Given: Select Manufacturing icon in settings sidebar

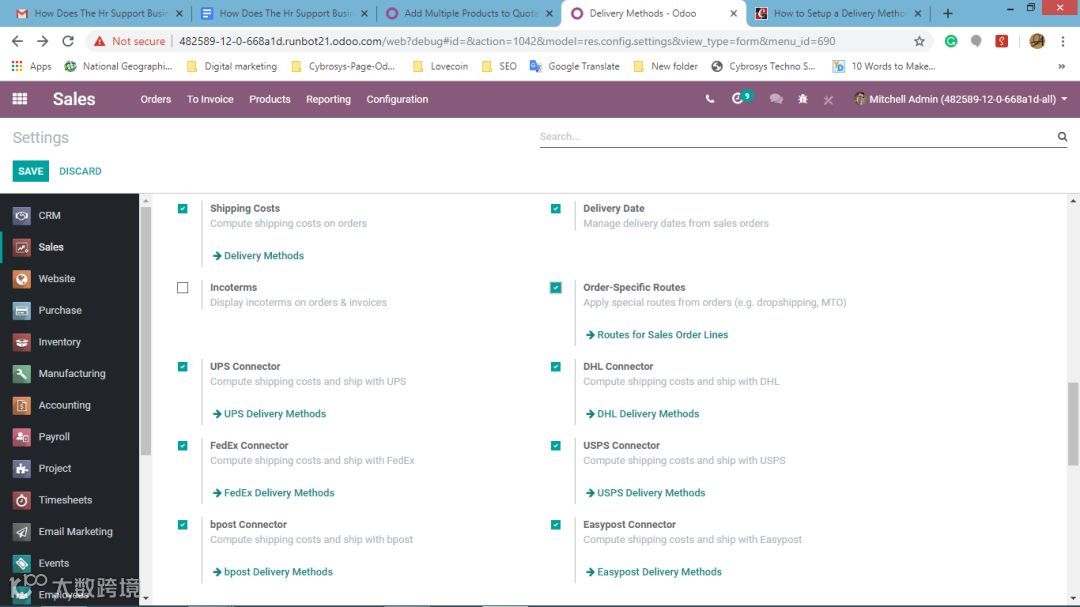Looking at the screenshot, I should 21,373.
